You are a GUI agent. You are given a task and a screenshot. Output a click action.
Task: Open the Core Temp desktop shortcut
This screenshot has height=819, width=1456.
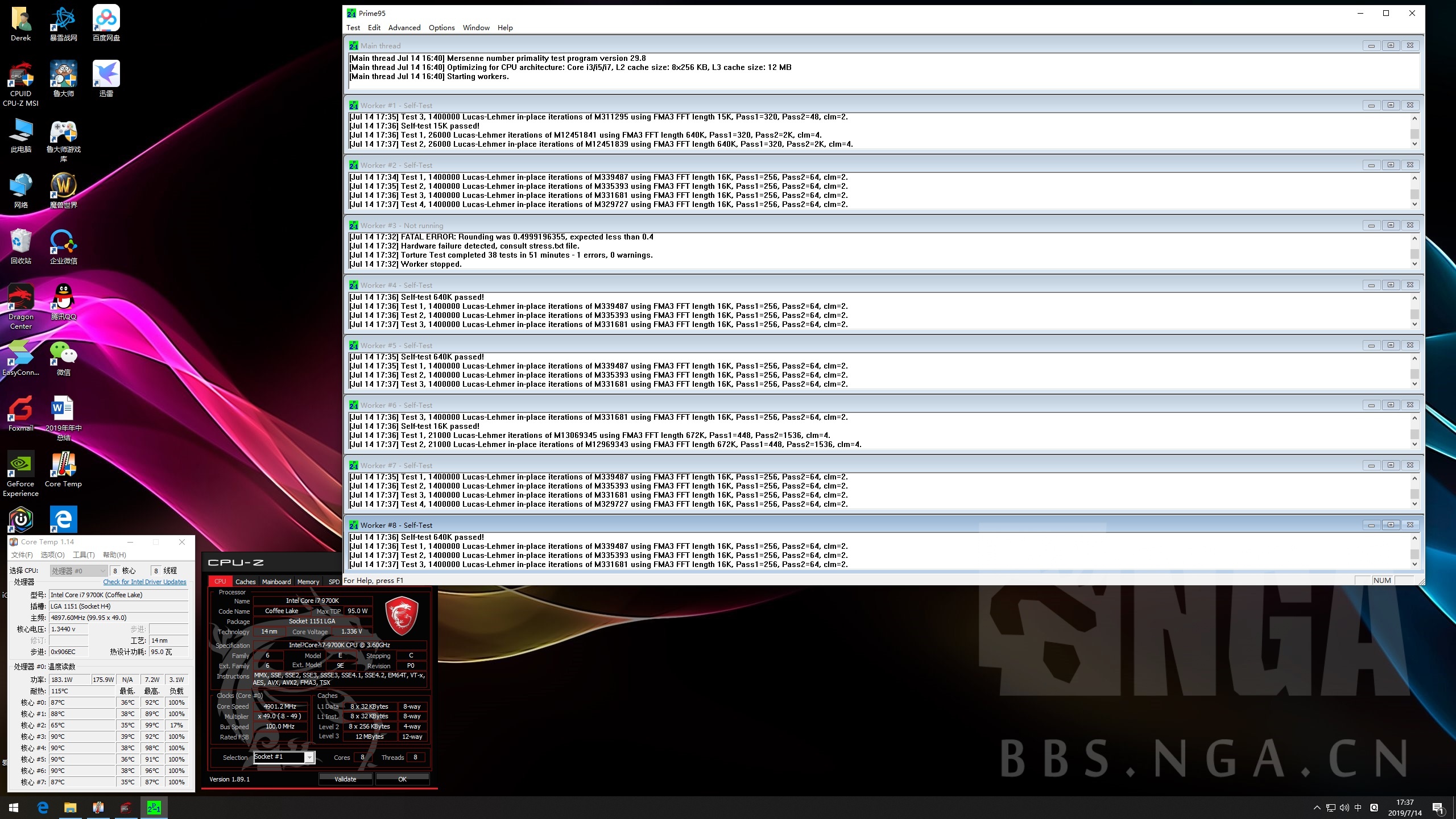point(63,465)
